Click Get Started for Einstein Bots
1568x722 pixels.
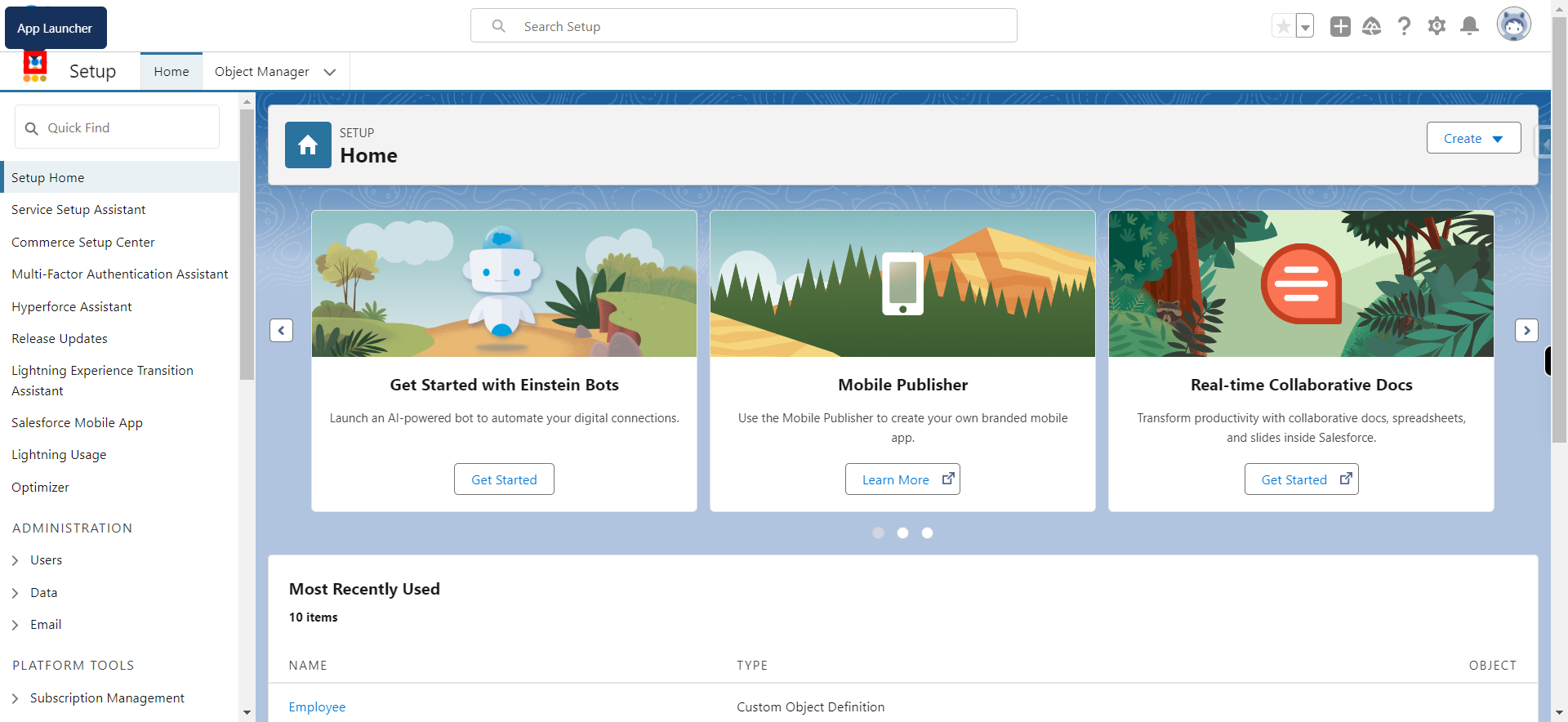[x=504, y=479]
